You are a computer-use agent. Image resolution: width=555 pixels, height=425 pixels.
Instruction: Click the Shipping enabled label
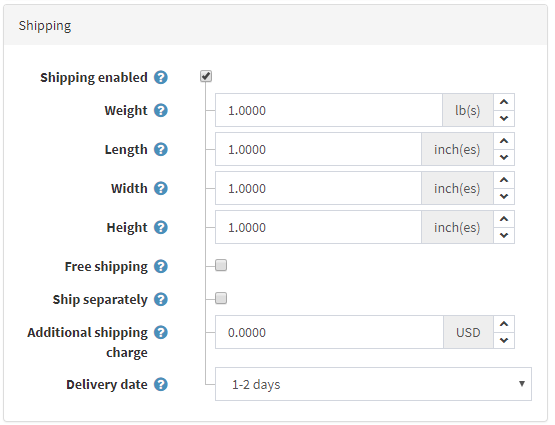[94, 77]
